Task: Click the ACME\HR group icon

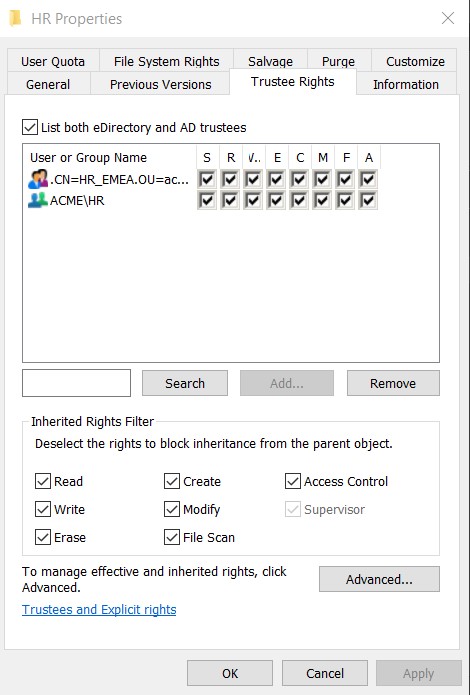Action: tap(38, 200)
